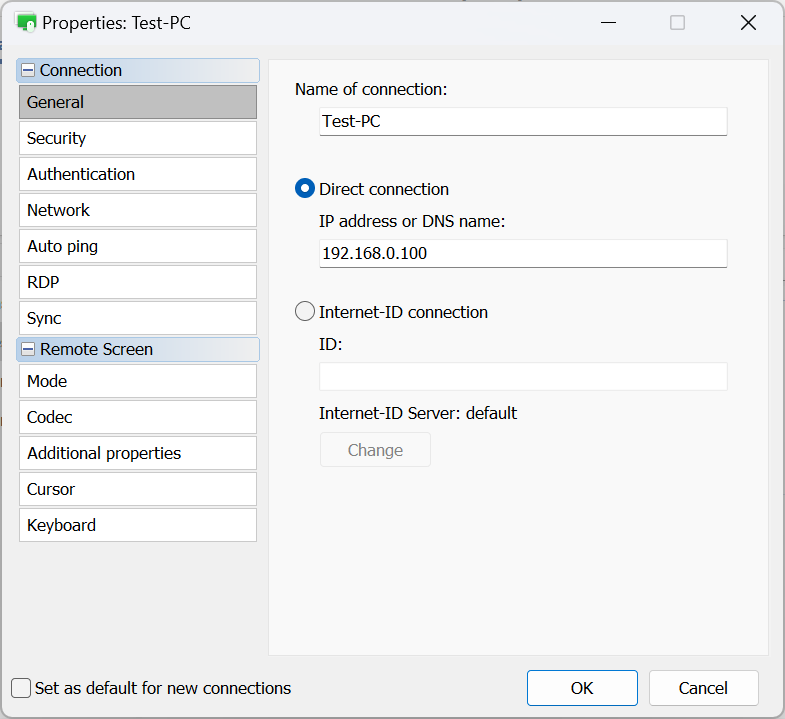Select the Sync page
Image resolution: width=785 pixels, height=719 pixels.
pyautogui.click(x=137, y=318)
